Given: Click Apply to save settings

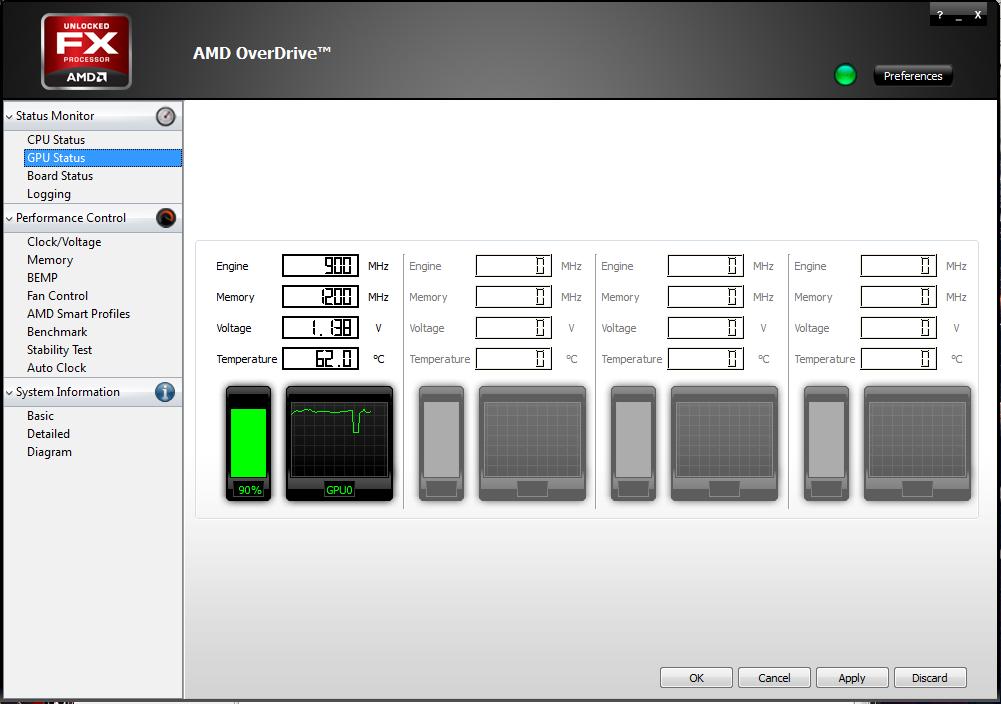Looking at the screenshot, I should pyautogui.click(x=852, y=678).
